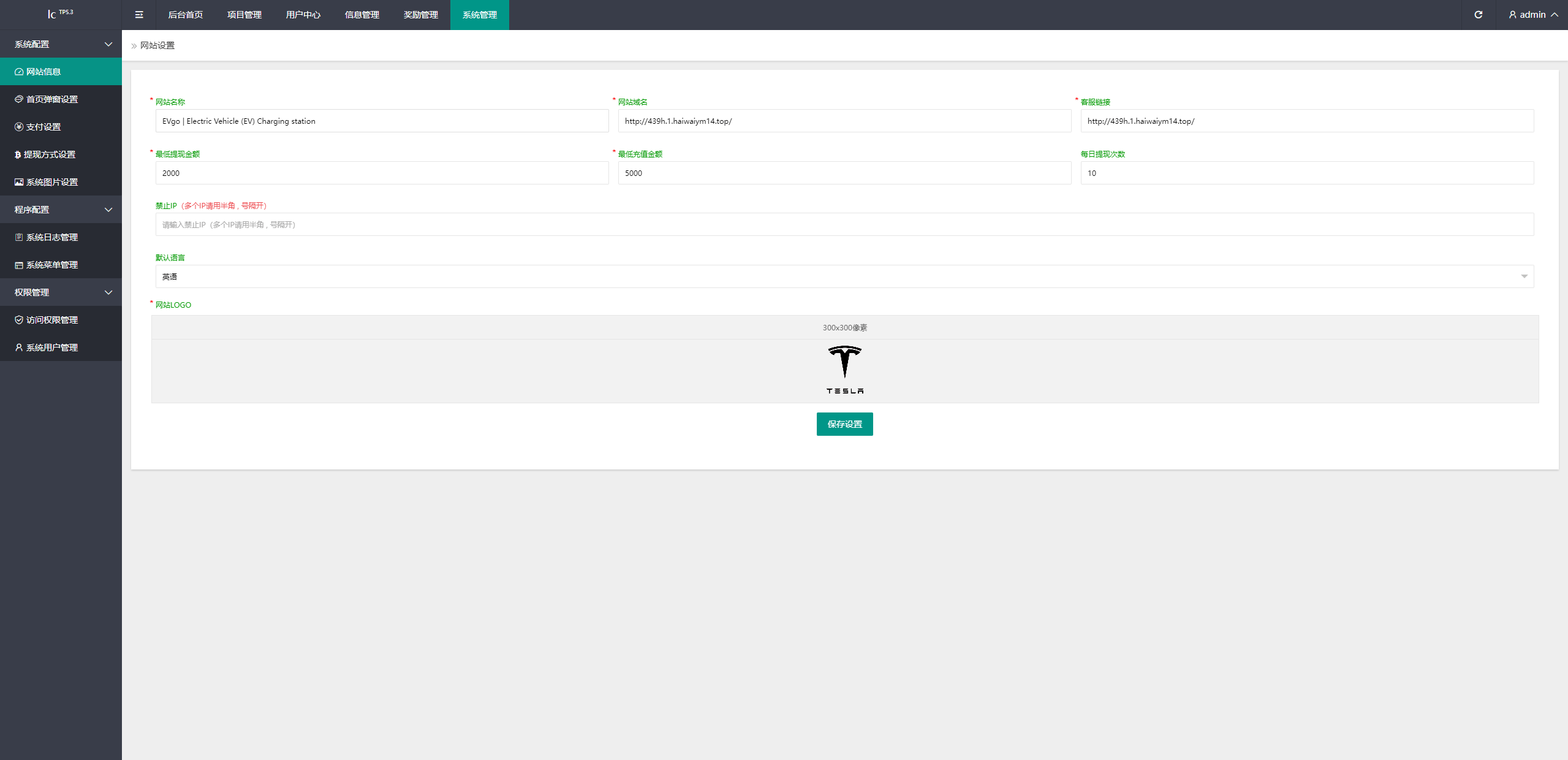Screen dimensions: 1568x760
Task: Click the 客服链接 input field
Action: pyautogui.click(x=1307, y=121)
